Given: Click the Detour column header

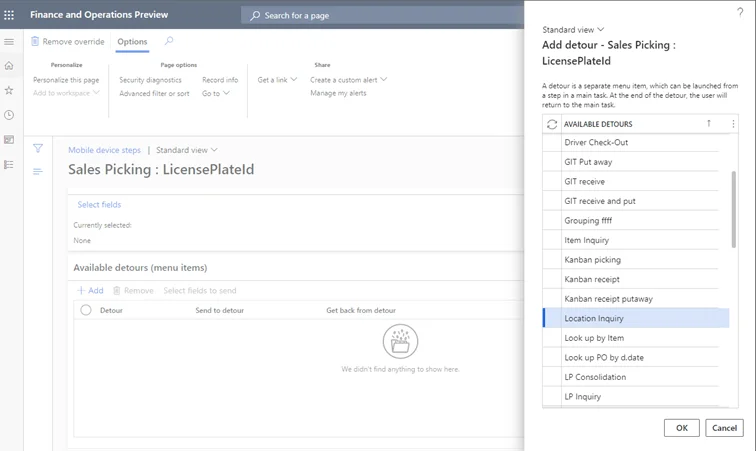Looking at the screenshot, I should click(111, 310).
